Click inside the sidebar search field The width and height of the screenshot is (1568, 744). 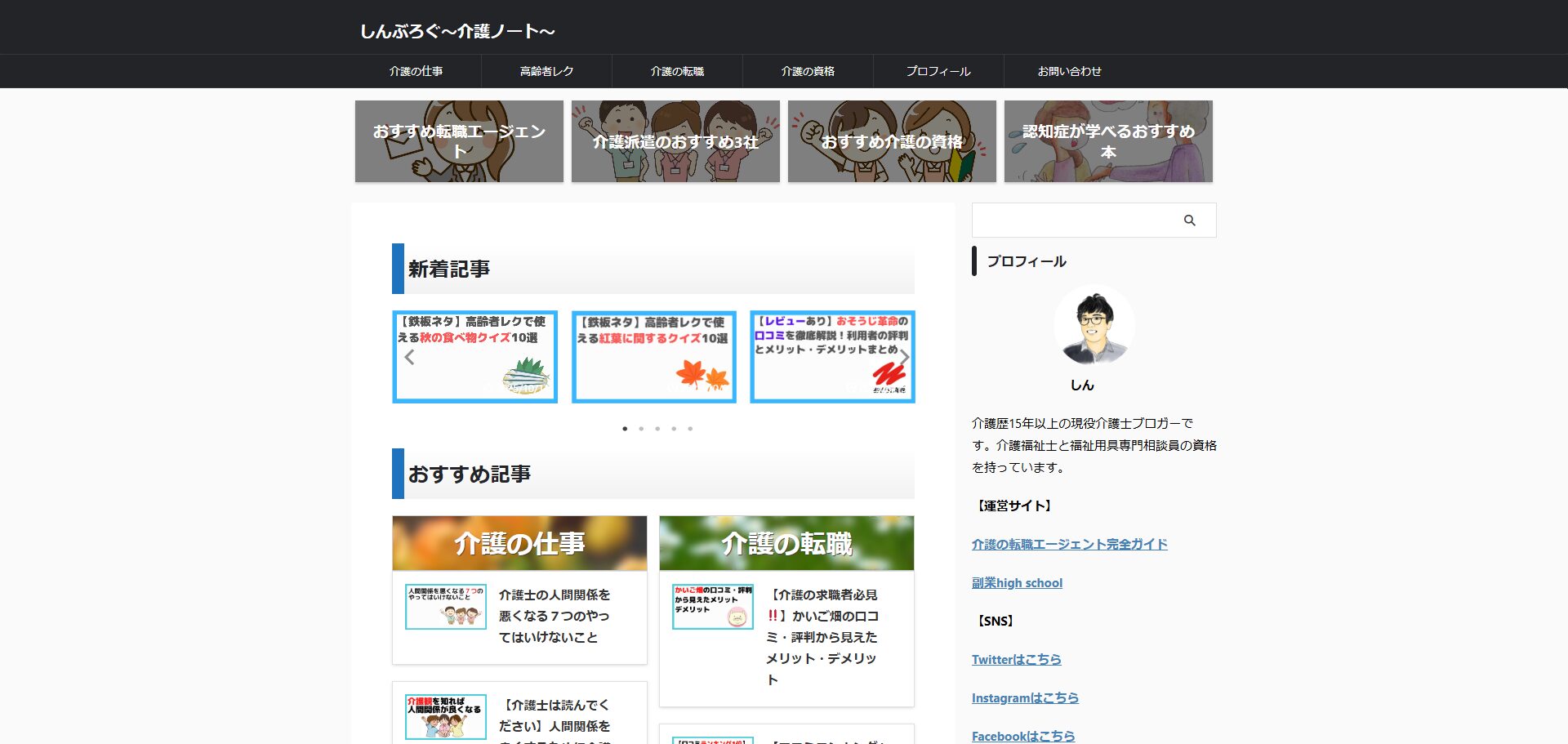click(1071, 221)
